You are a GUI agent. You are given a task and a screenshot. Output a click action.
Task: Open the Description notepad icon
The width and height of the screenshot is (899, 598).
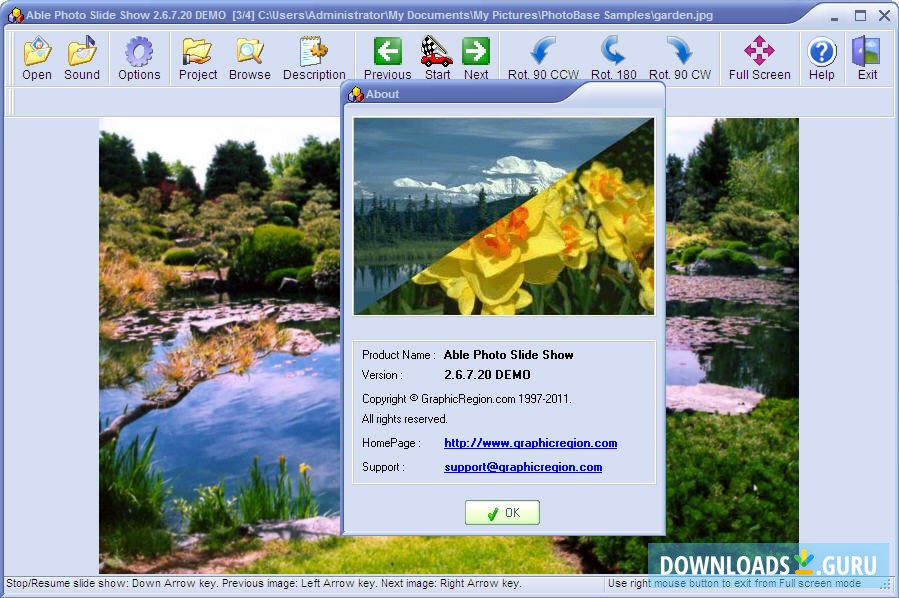coord(314,58)
